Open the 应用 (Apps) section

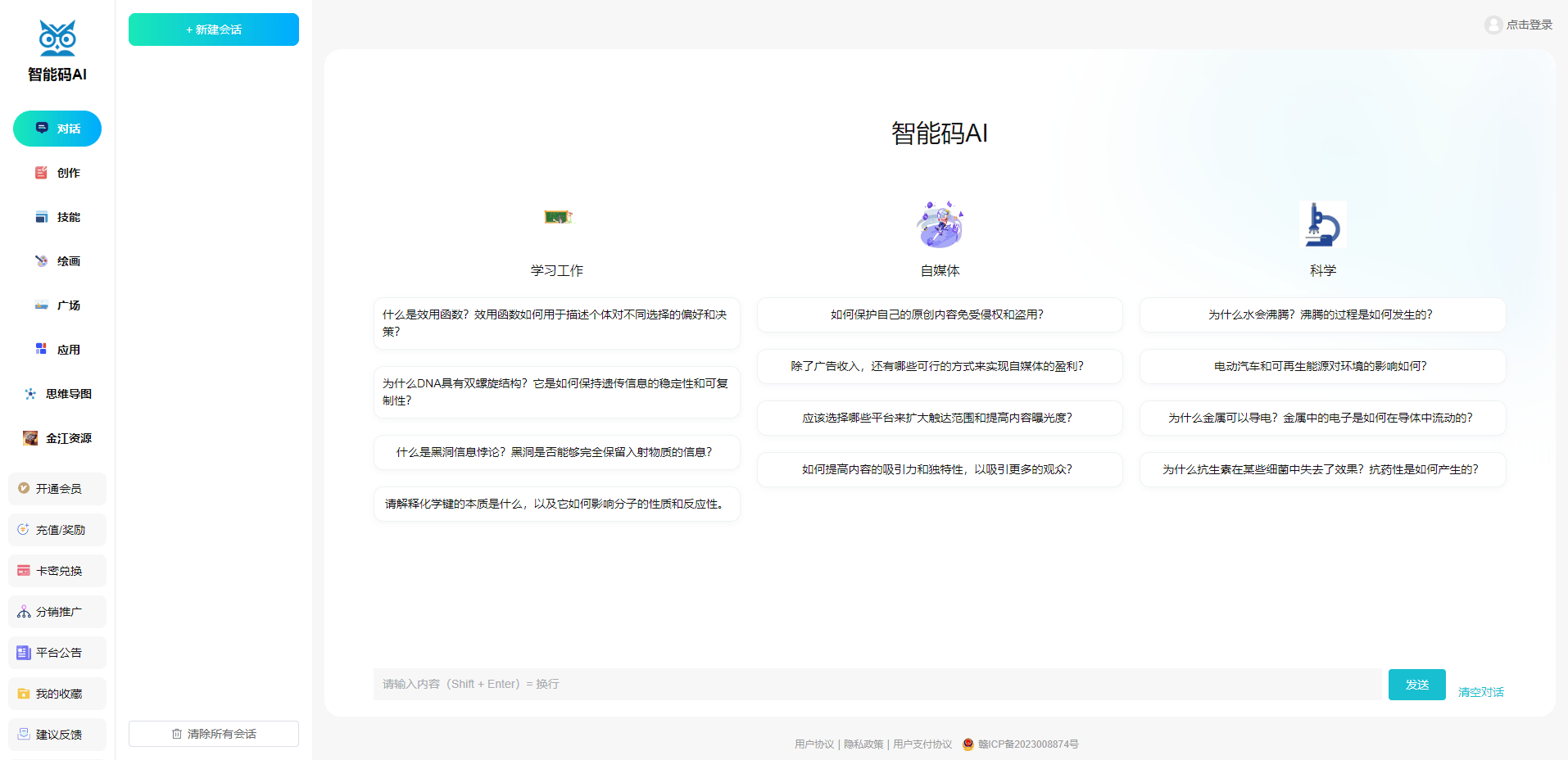(x=57, y=349)
